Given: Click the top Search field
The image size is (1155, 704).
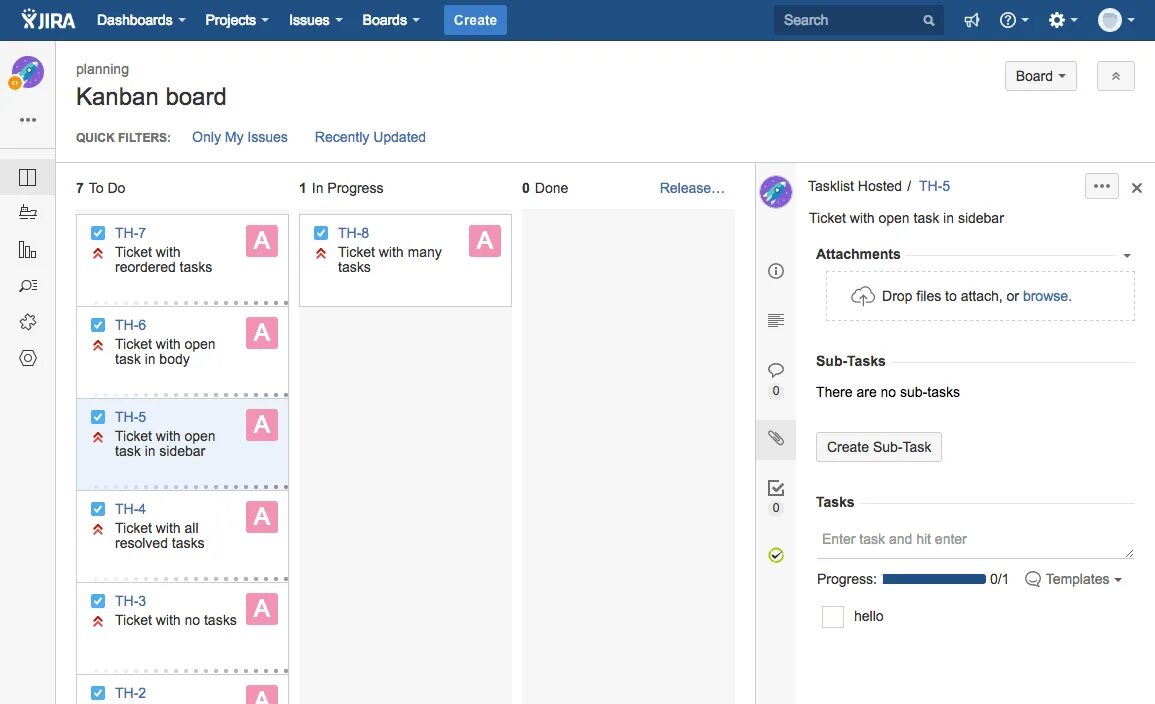Looking at the screenshot, I should point(858,21).
